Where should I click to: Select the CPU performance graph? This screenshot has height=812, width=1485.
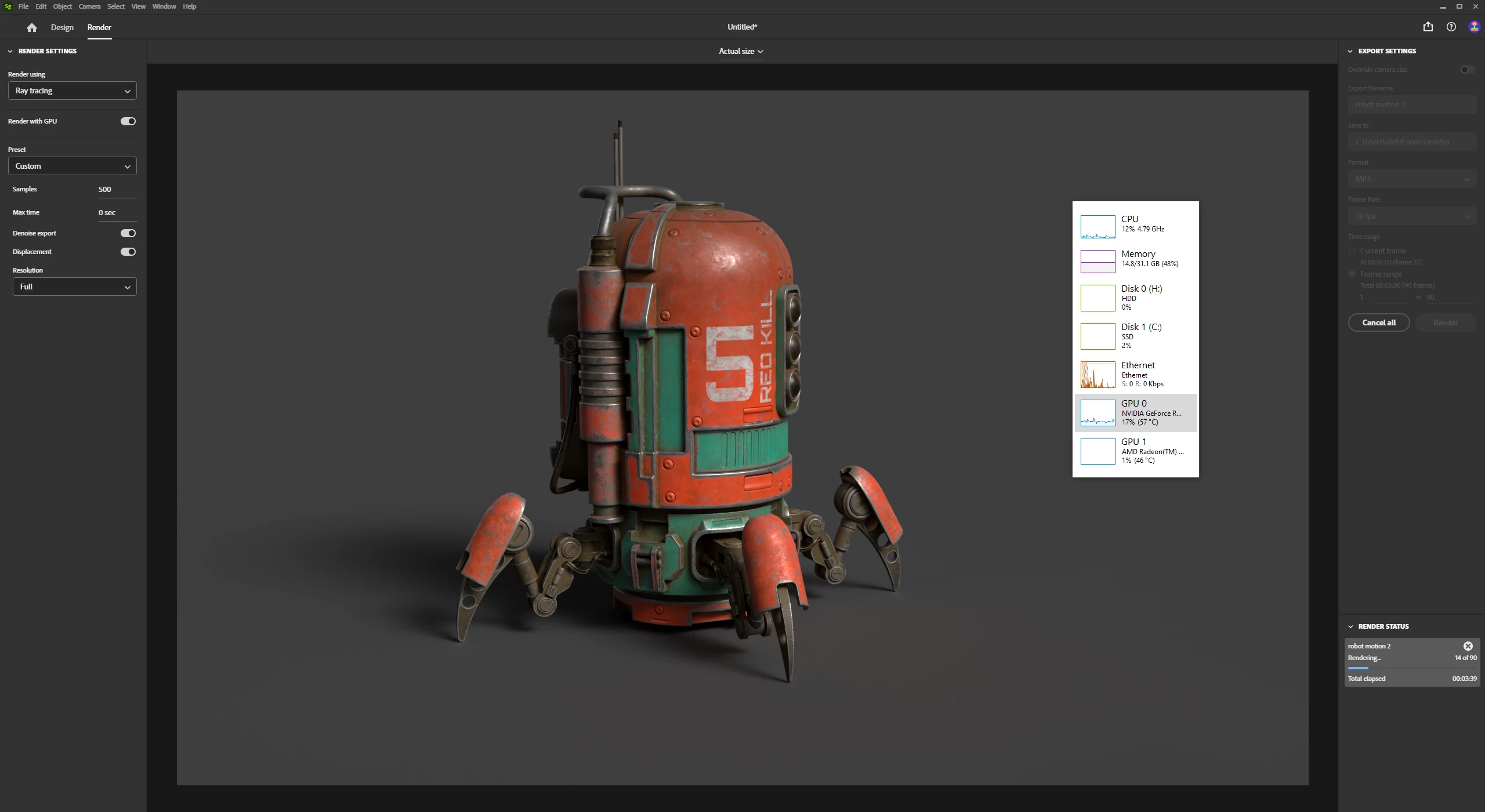(1098, 226)
